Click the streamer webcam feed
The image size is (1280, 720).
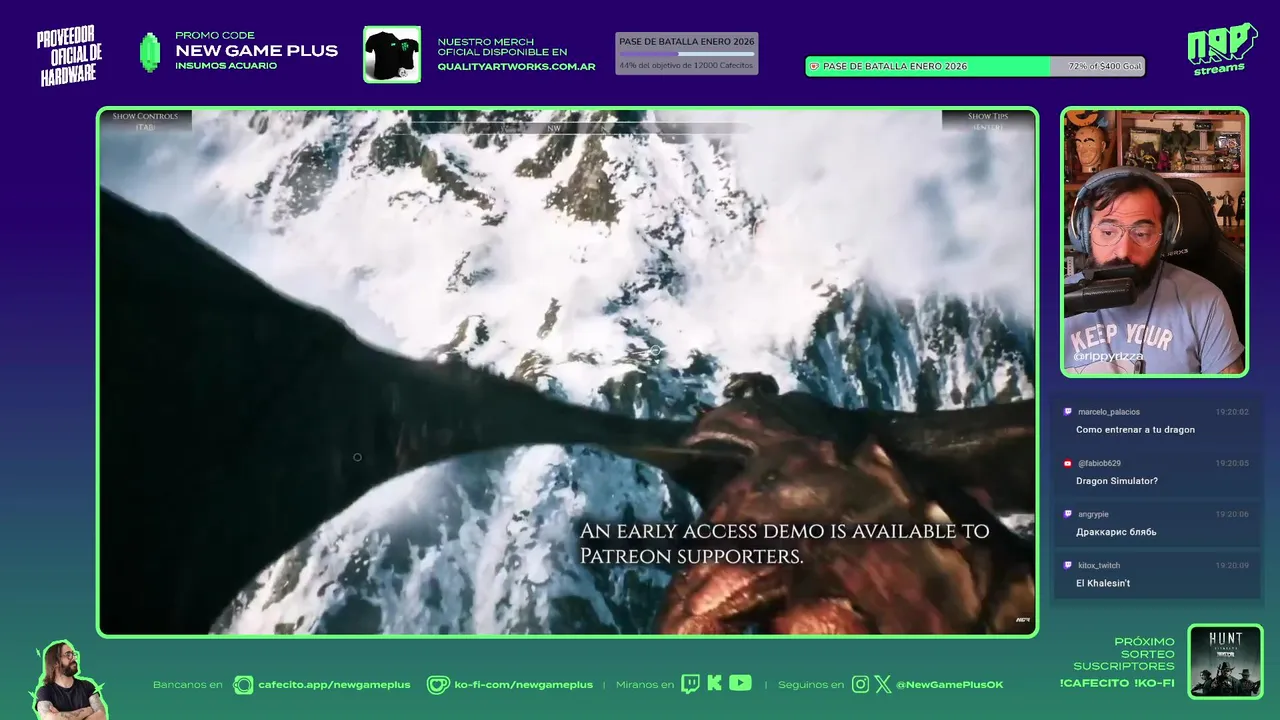[x=1154, y=242]
